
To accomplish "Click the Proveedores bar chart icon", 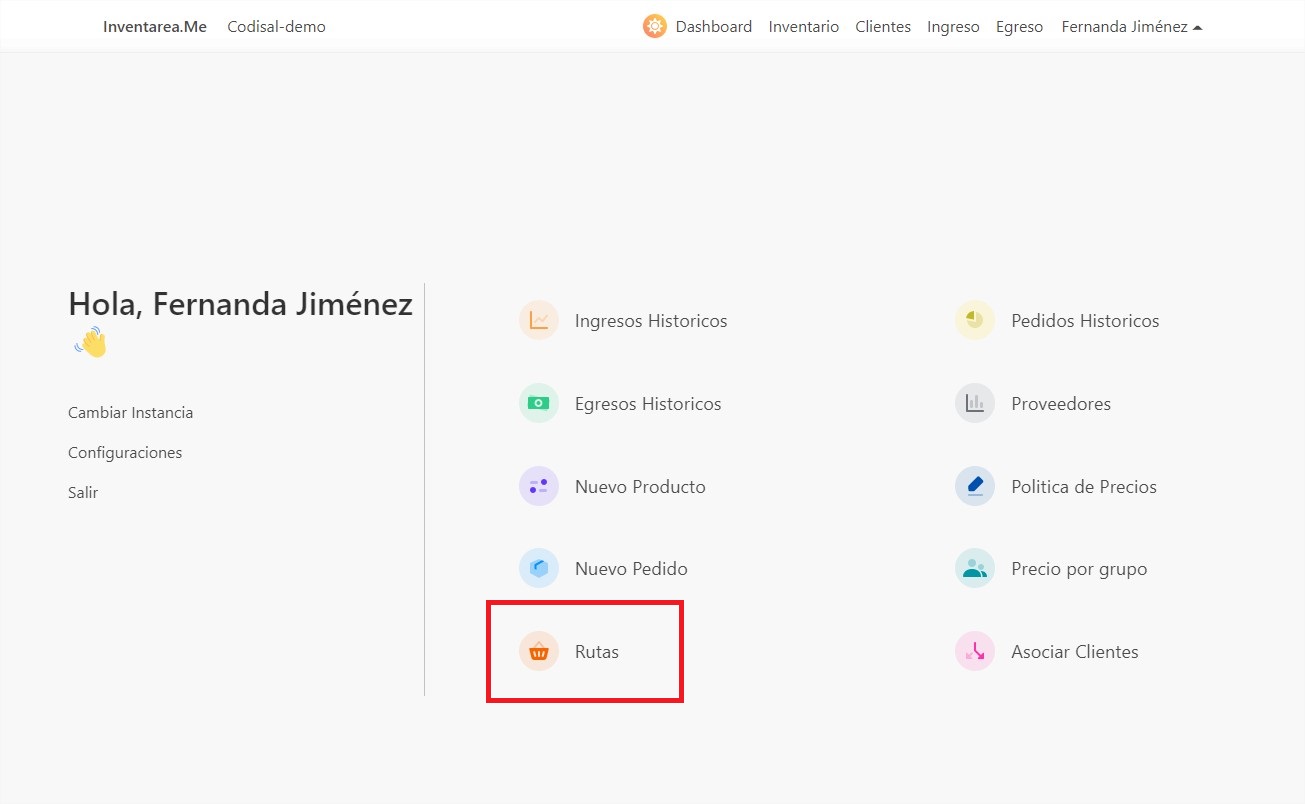I will tap(974, 403).
